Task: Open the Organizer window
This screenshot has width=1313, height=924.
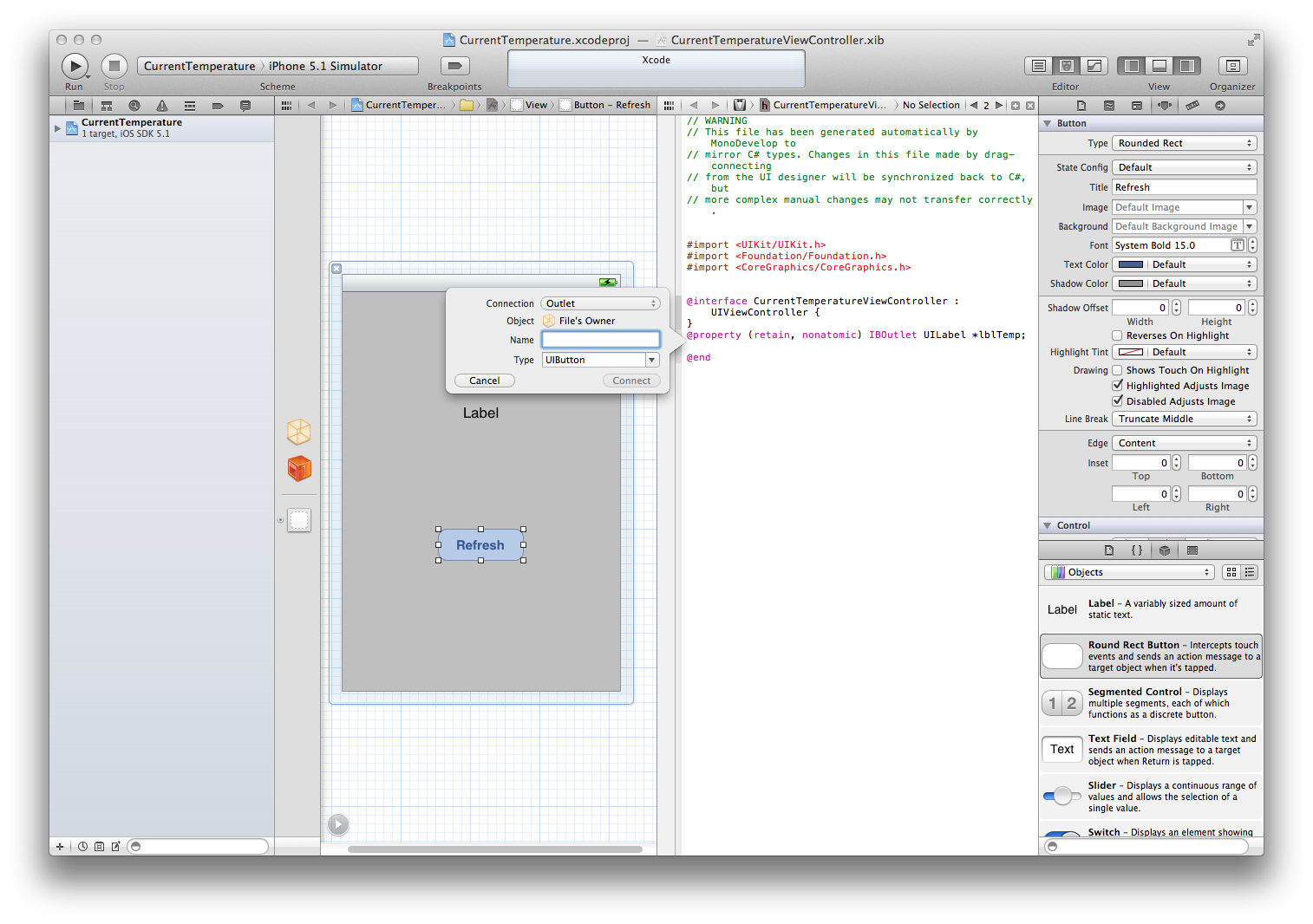Action: point(1232,66)
